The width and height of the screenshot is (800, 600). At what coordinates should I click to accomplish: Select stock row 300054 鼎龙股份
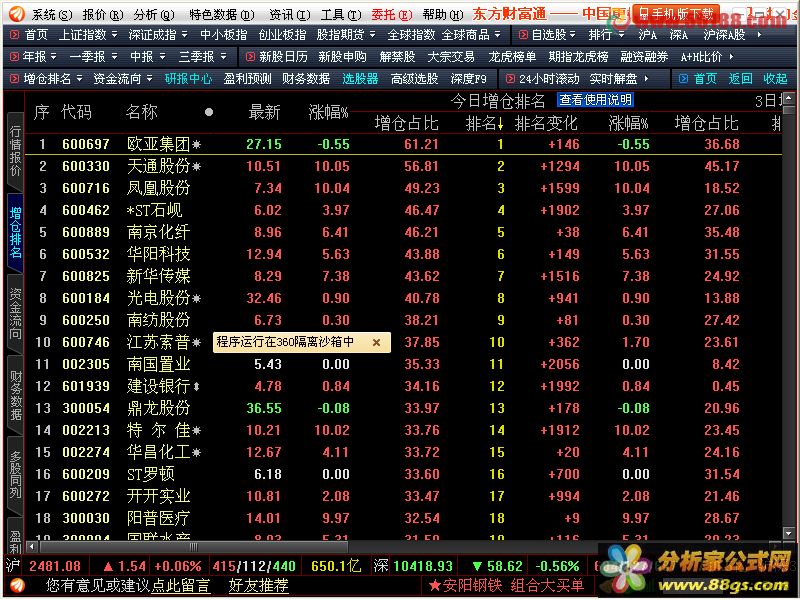tap(403, 408)
